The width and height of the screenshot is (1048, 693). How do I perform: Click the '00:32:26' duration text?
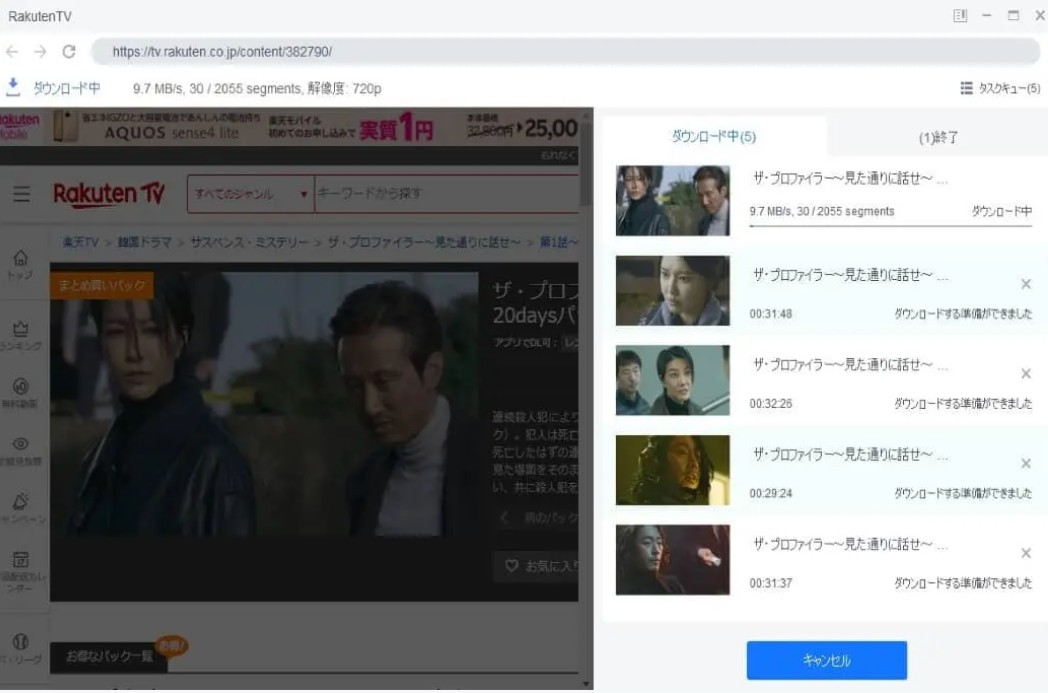(x=771, y=404)
